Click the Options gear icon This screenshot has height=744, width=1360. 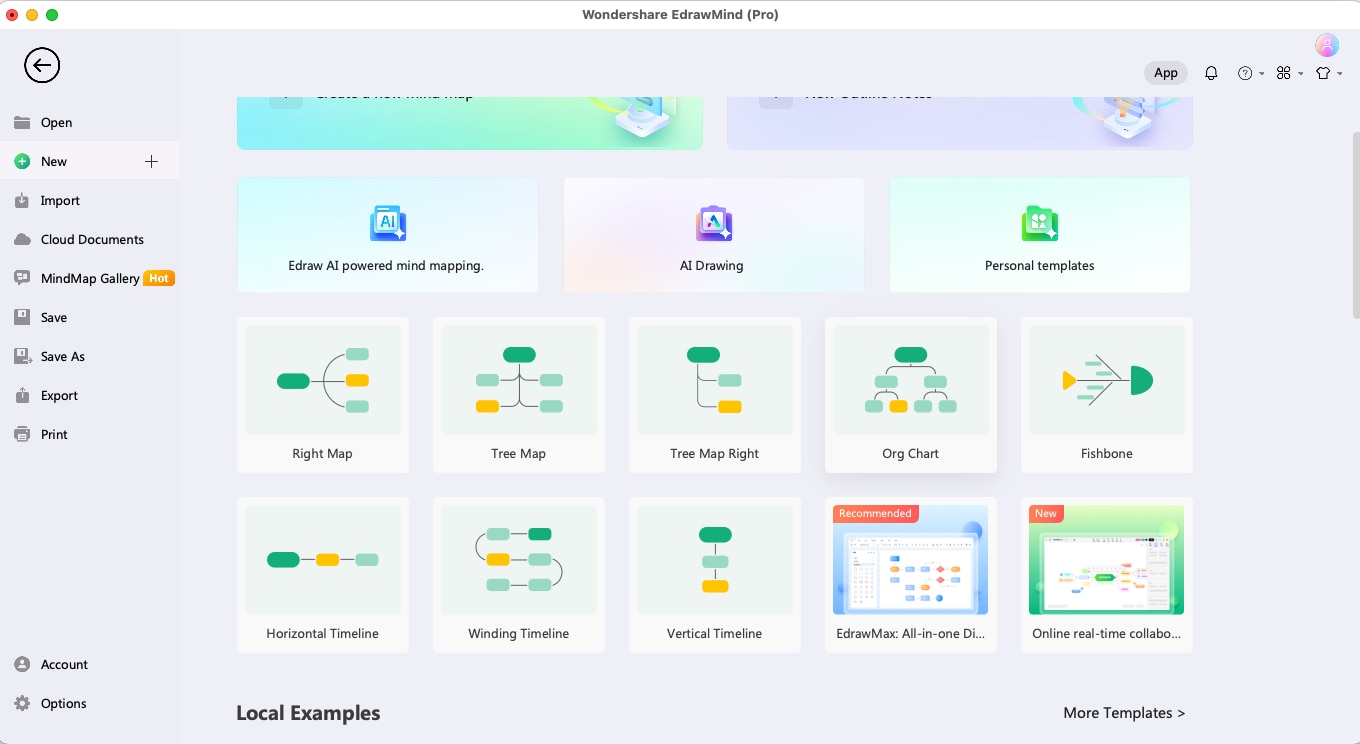22,703
